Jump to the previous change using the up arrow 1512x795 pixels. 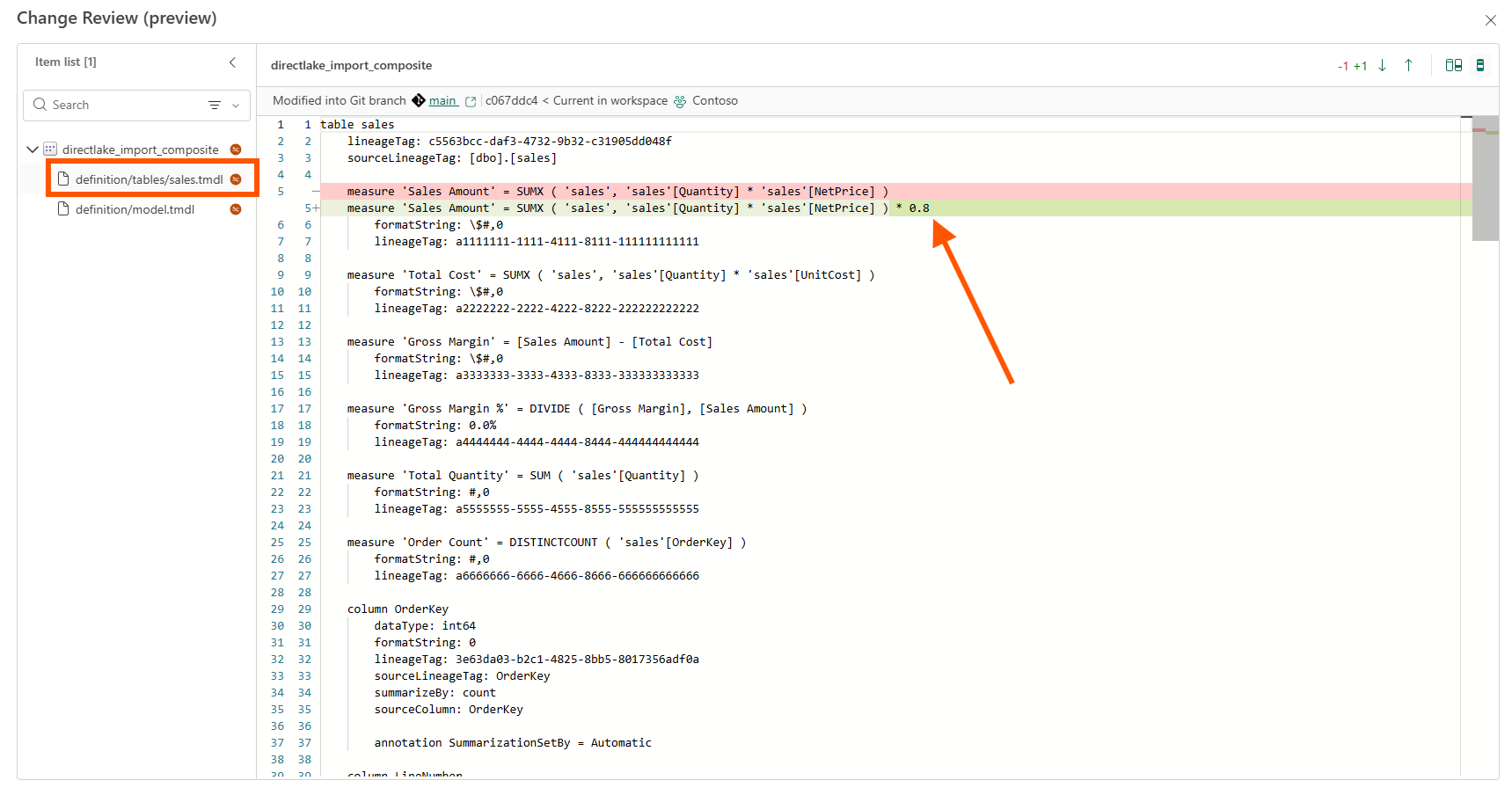(1408, 65)
